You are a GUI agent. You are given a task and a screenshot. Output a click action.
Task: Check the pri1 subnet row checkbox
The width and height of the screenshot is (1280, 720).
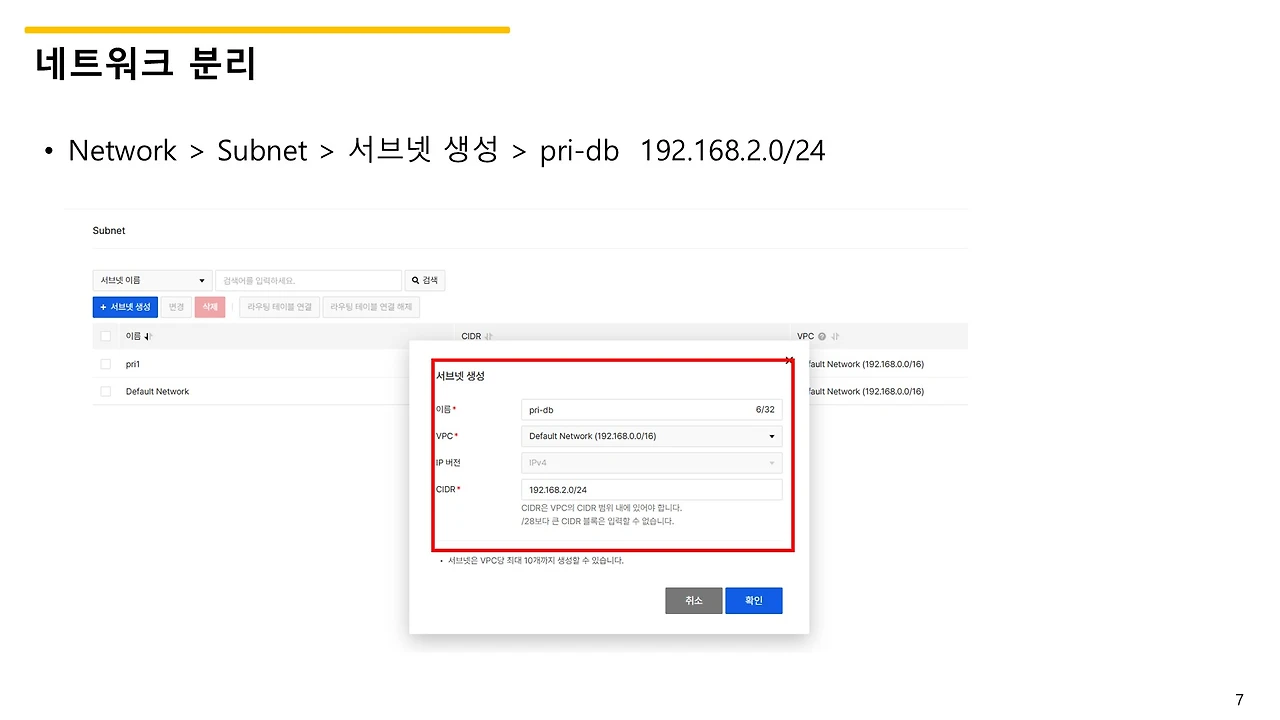click(x=106, y=364)
